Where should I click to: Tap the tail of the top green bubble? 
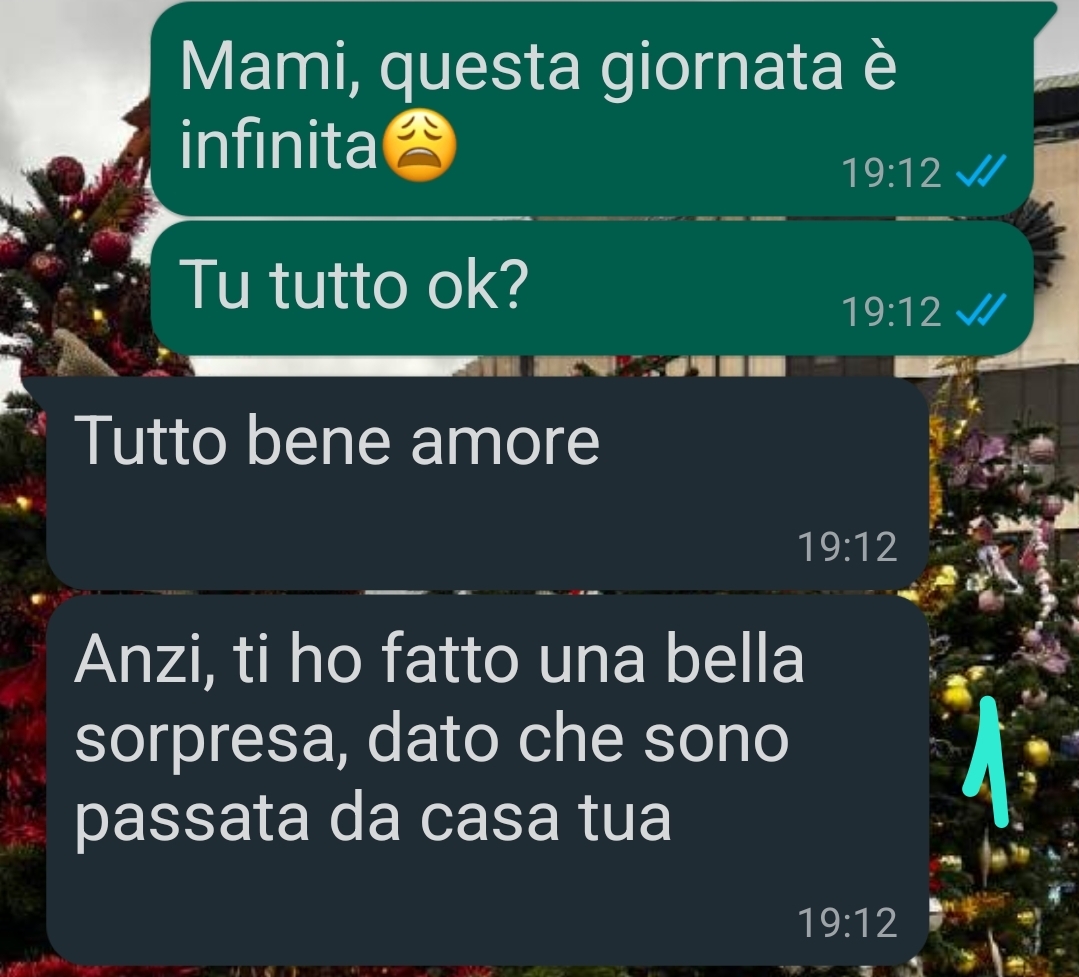point(1043,17)
